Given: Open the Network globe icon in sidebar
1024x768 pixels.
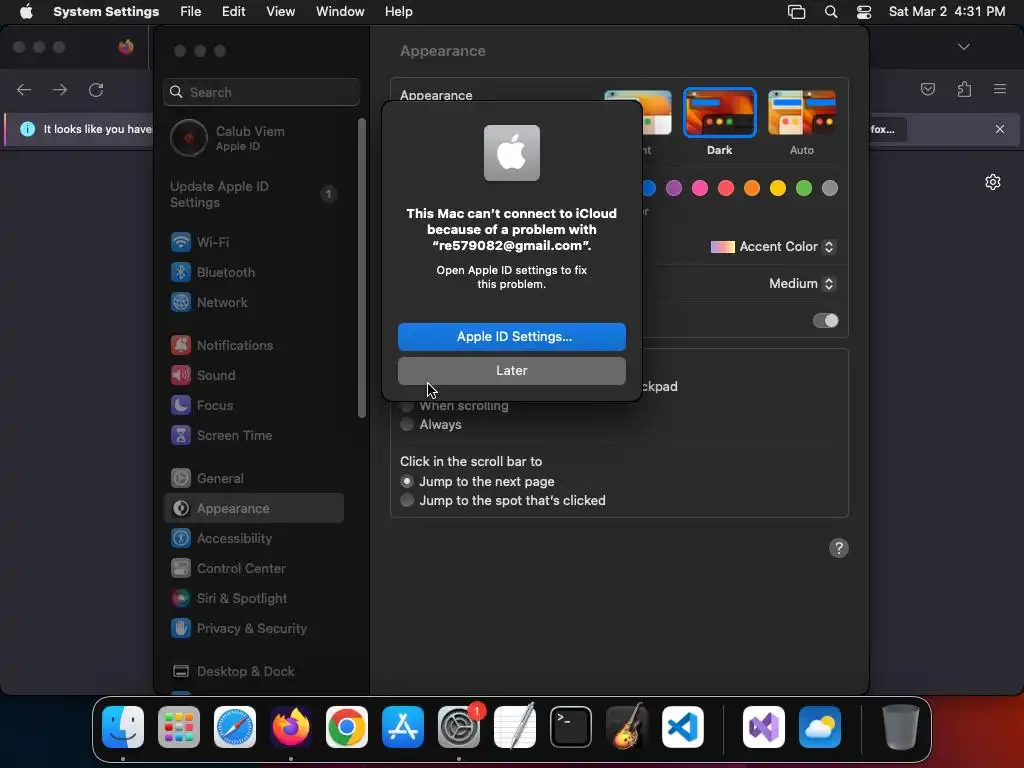Looking at the screenshot, I should (181, 302).
